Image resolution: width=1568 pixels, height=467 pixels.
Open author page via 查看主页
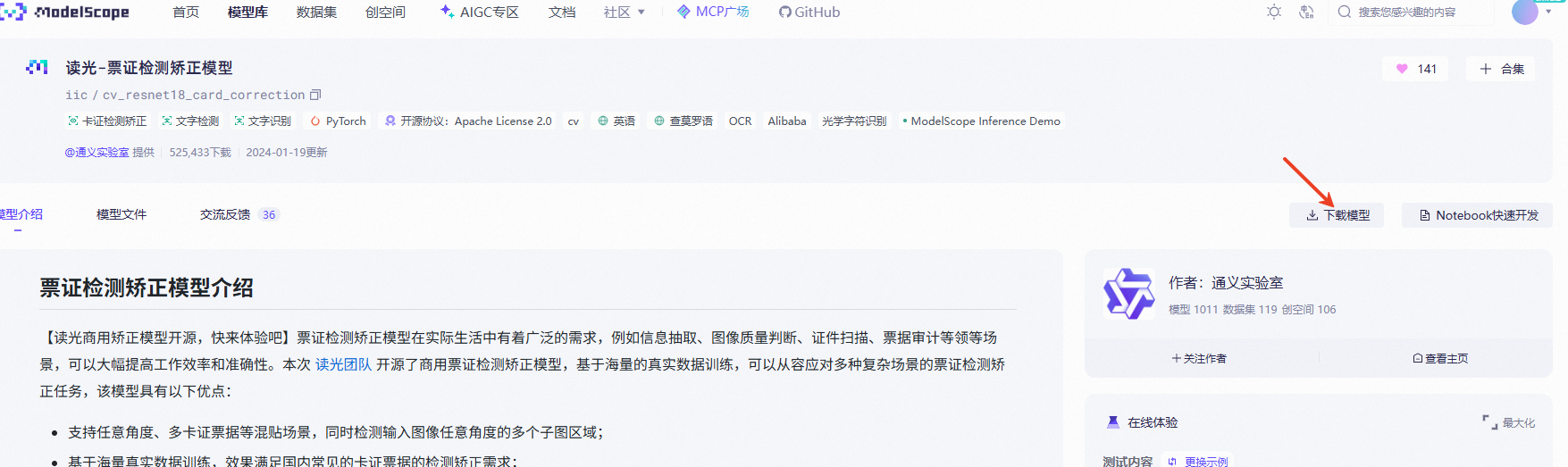[1440, 358]
